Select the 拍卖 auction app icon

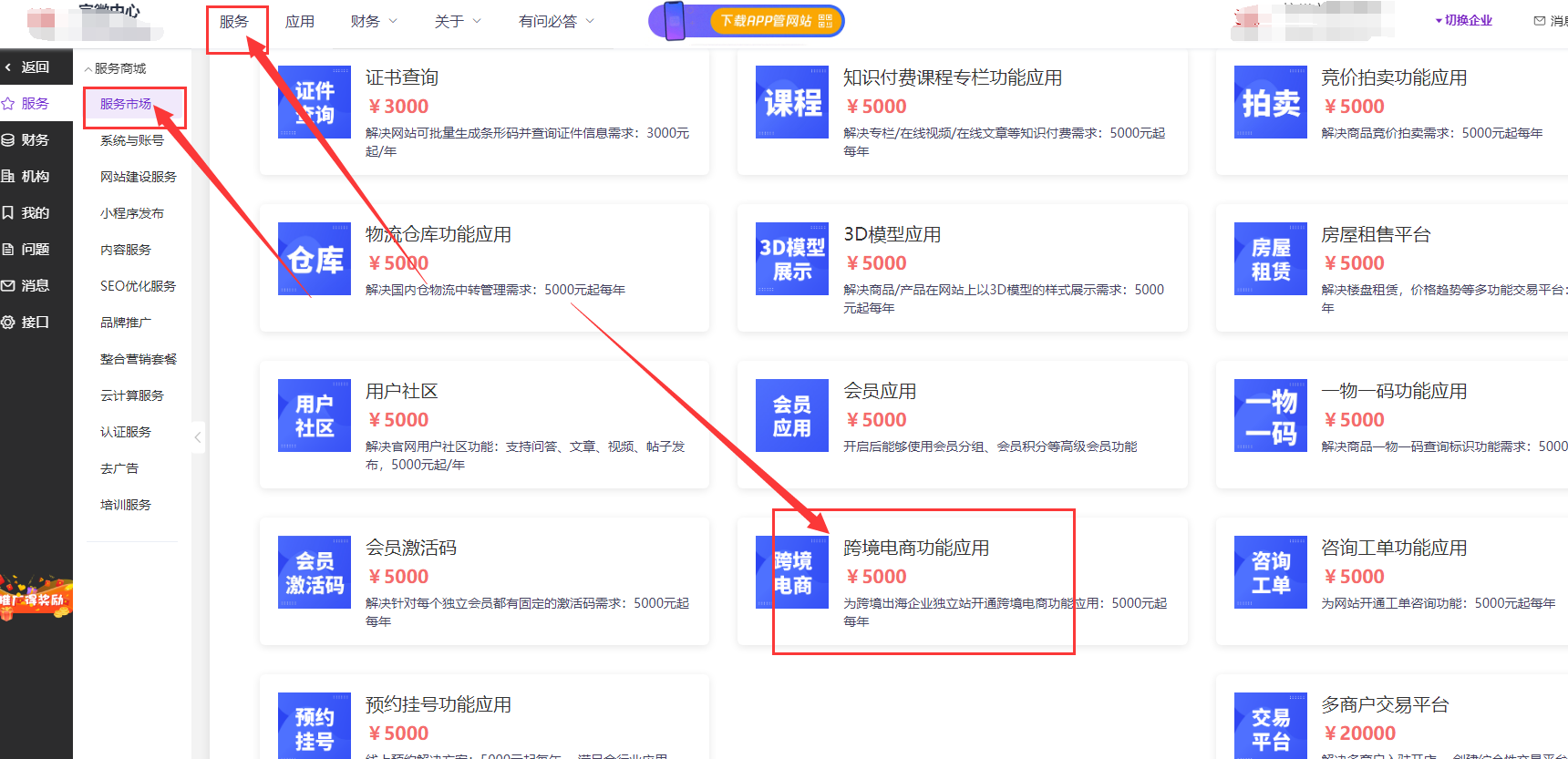click(x=1270, y=102)
